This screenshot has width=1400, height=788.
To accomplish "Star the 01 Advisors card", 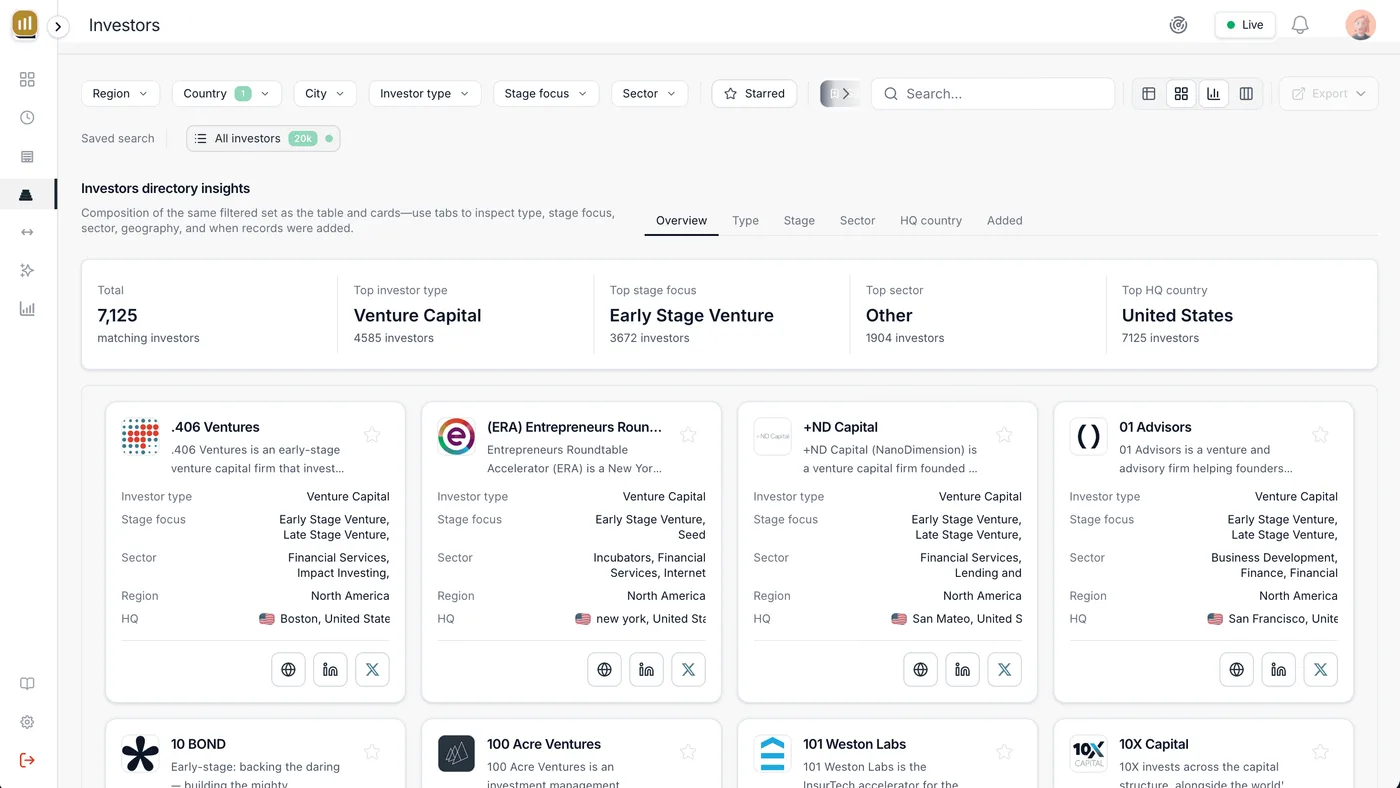I will (x=1320, y=434).
